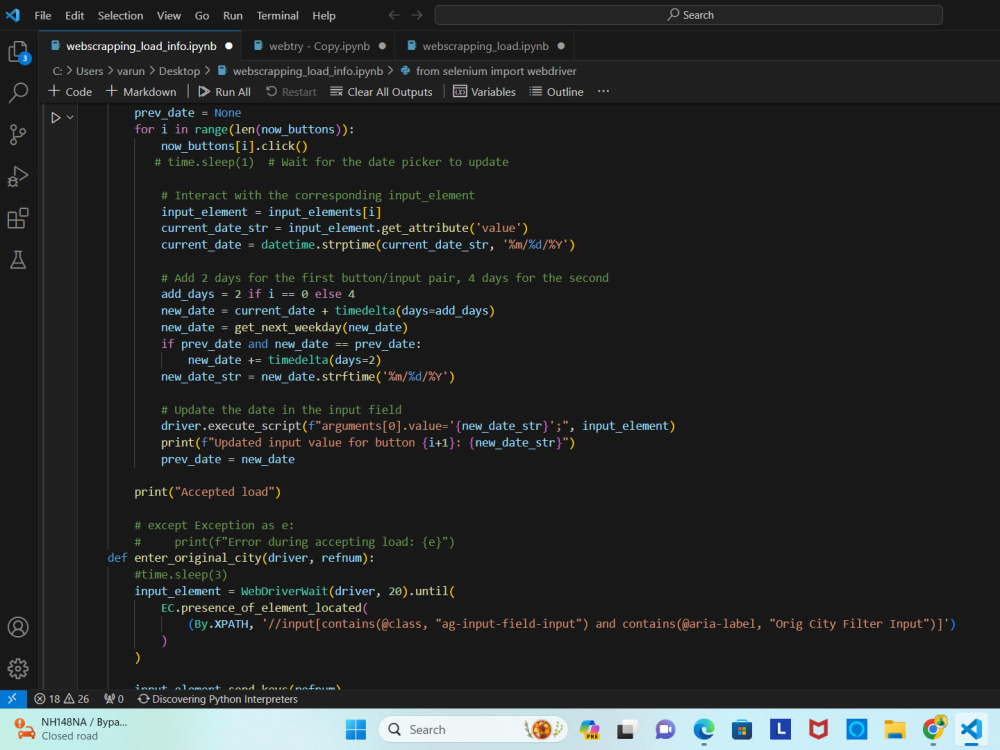Open the Search view in activity bar
This screenshot has width=1000, height=750.
18,92
